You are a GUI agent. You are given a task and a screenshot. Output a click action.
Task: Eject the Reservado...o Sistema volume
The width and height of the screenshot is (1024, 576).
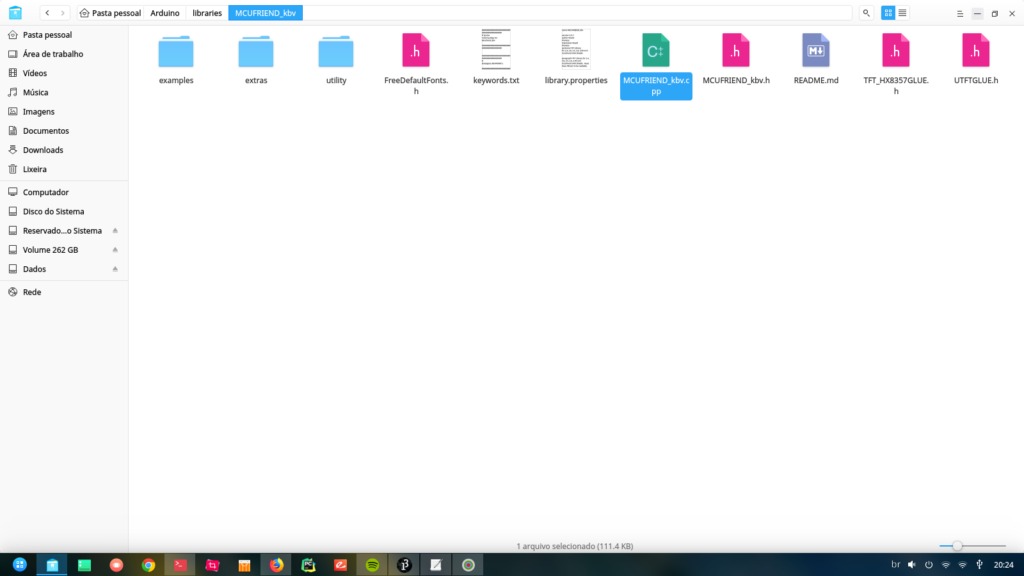click(115, 231)
